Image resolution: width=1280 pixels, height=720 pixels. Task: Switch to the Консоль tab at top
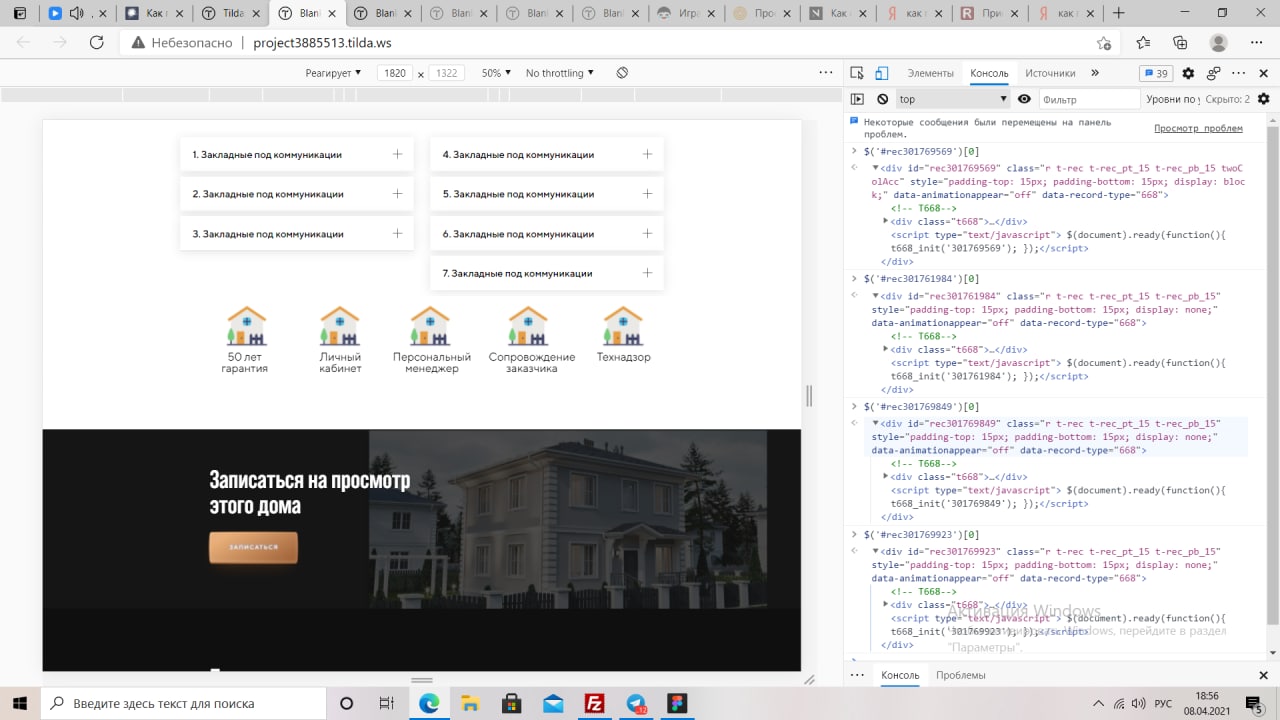click(989, 73)
